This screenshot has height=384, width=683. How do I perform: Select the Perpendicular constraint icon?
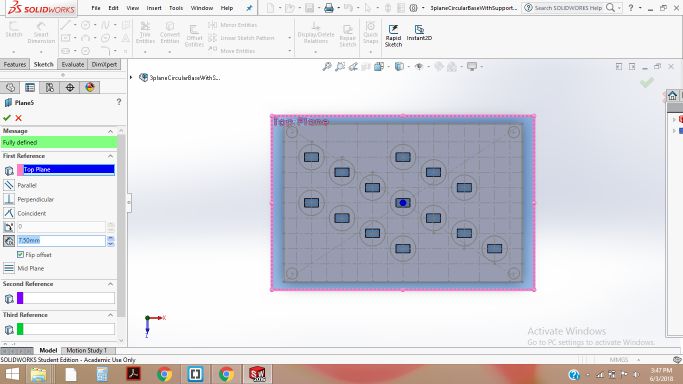click(x=9, y=199)
